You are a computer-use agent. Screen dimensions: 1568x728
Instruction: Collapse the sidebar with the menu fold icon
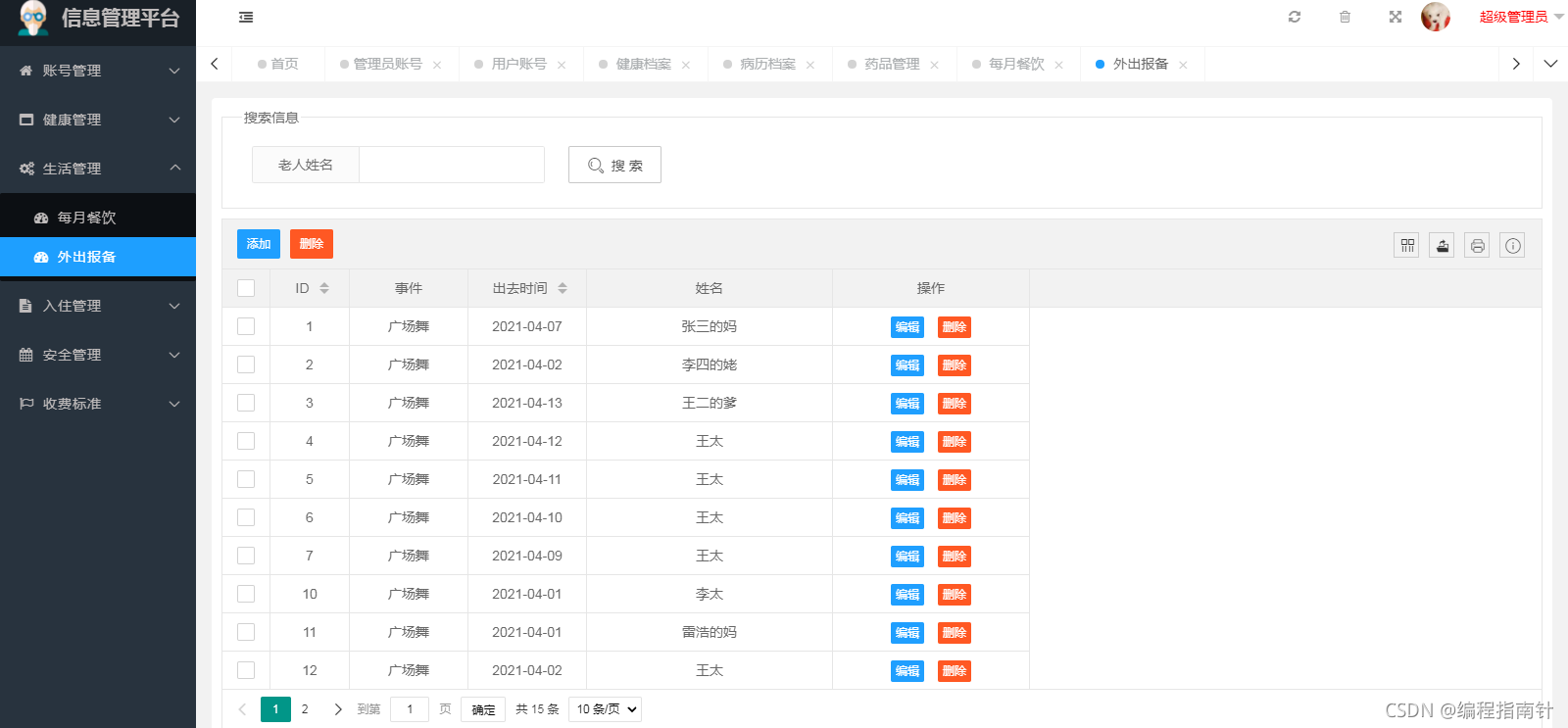246,17
